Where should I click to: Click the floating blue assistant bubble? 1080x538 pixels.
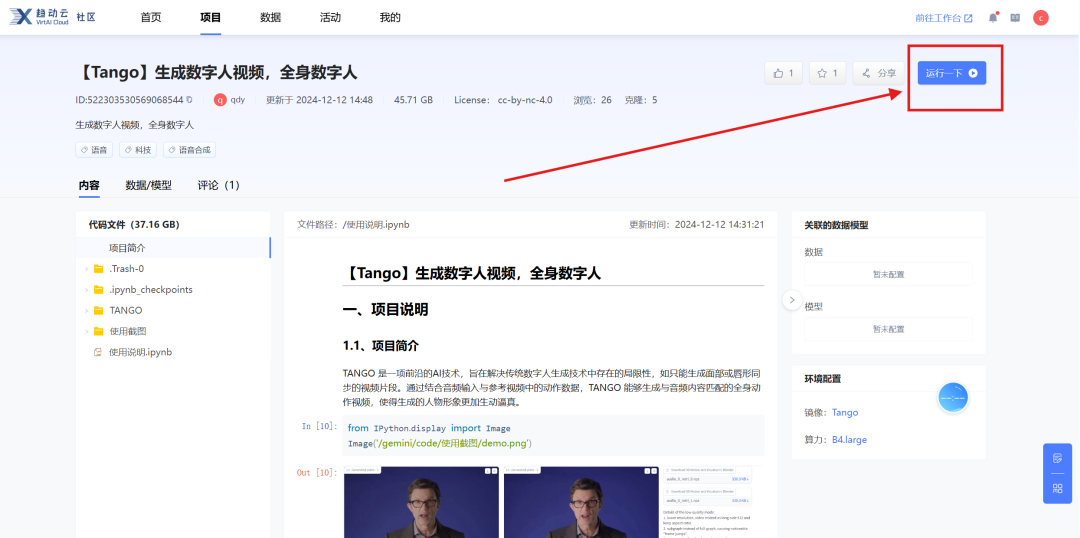tap(954, 397)
